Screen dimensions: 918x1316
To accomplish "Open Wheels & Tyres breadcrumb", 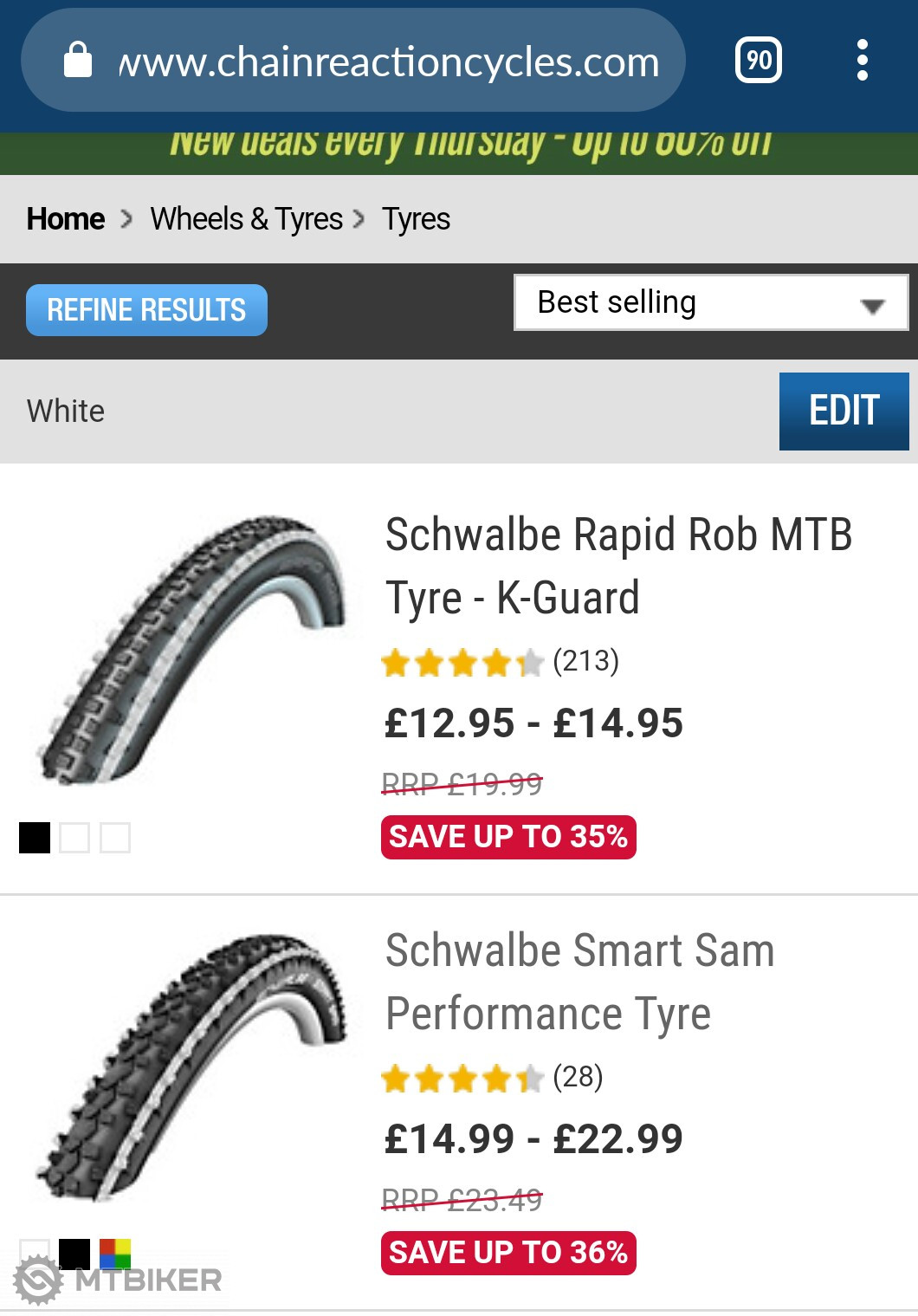I will [246, 219].
